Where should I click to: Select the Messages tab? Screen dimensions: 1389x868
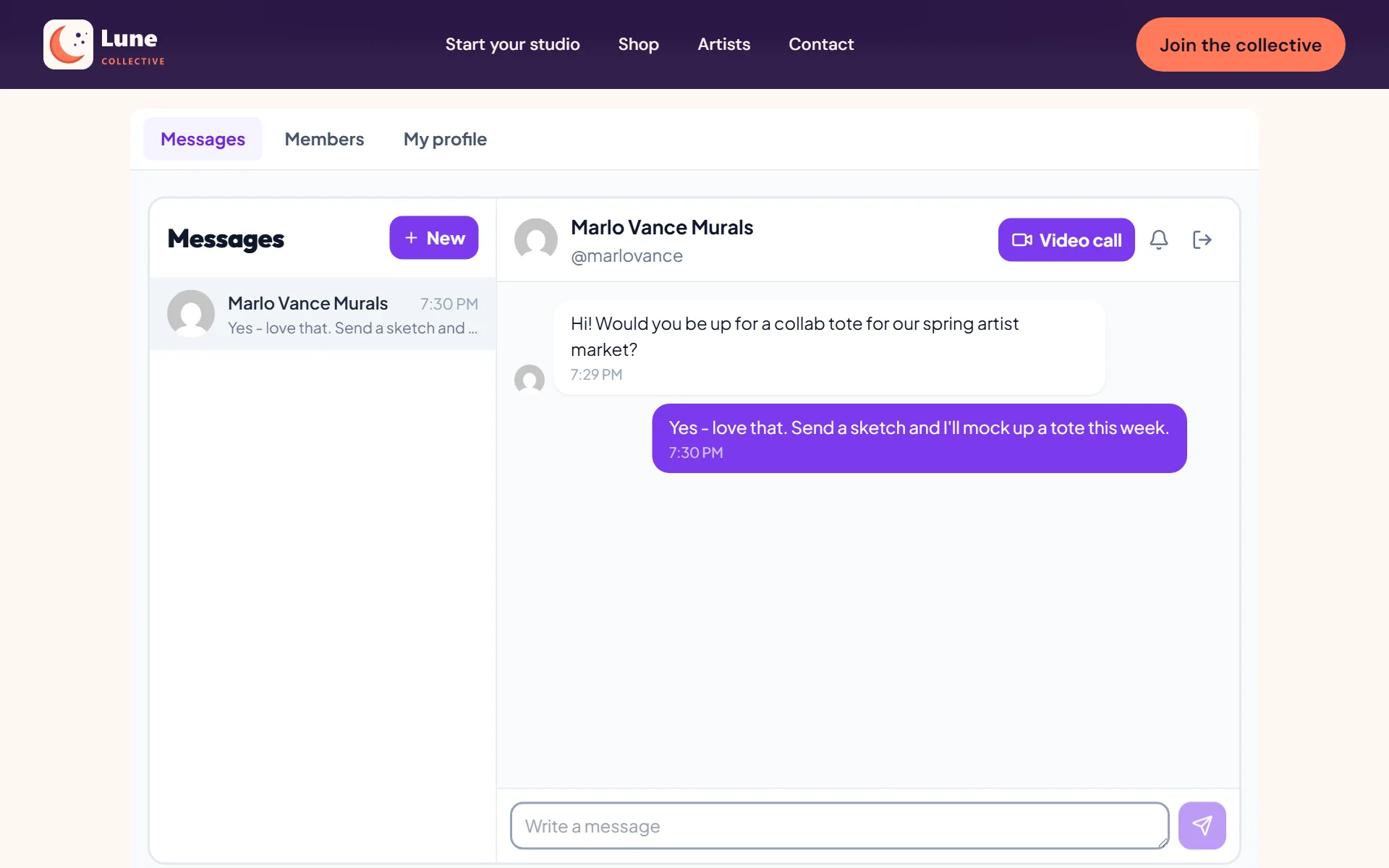(203, 139)
